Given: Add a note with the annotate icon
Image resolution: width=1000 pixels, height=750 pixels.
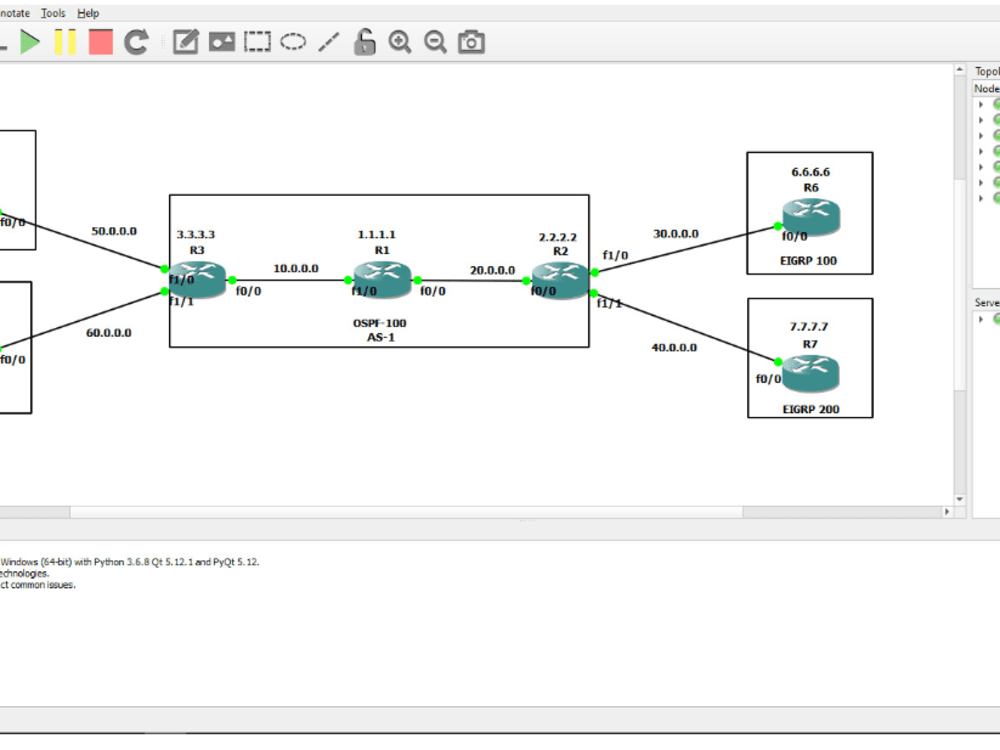Looking at the screenshot, I should click(185, 41).
